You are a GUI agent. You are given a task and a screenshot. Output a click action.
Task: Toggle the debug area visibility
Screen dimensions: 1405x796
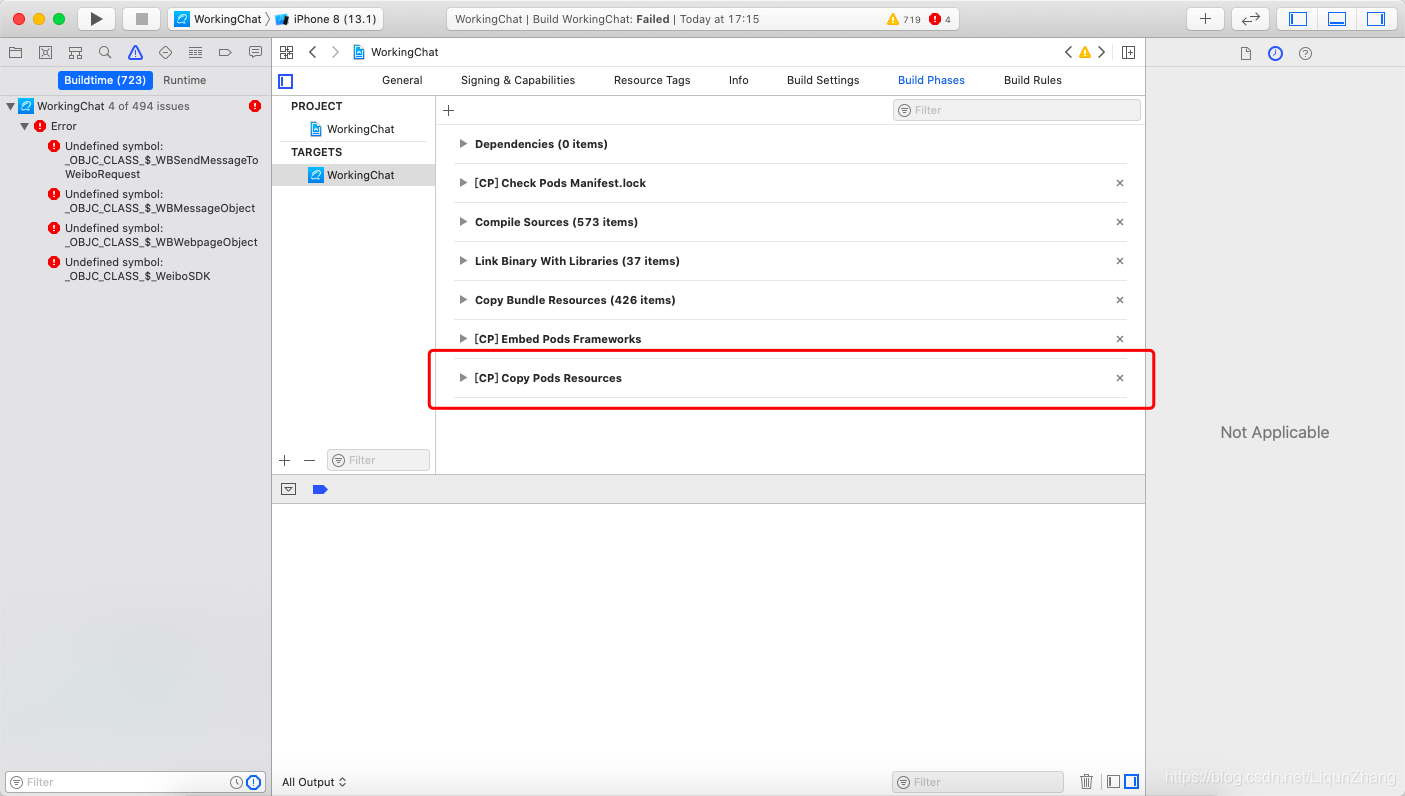[1337, 19]
